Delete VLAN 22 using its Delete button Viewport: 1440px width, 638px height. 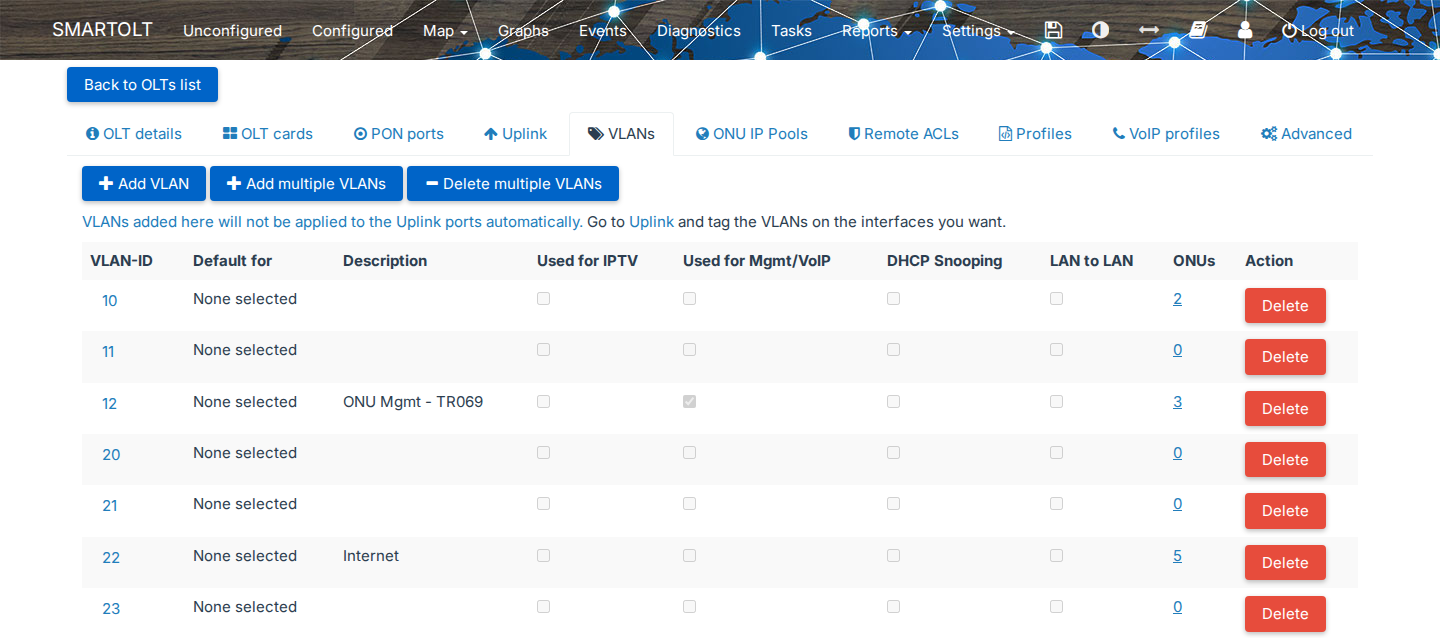click(x=1285, y=562)
